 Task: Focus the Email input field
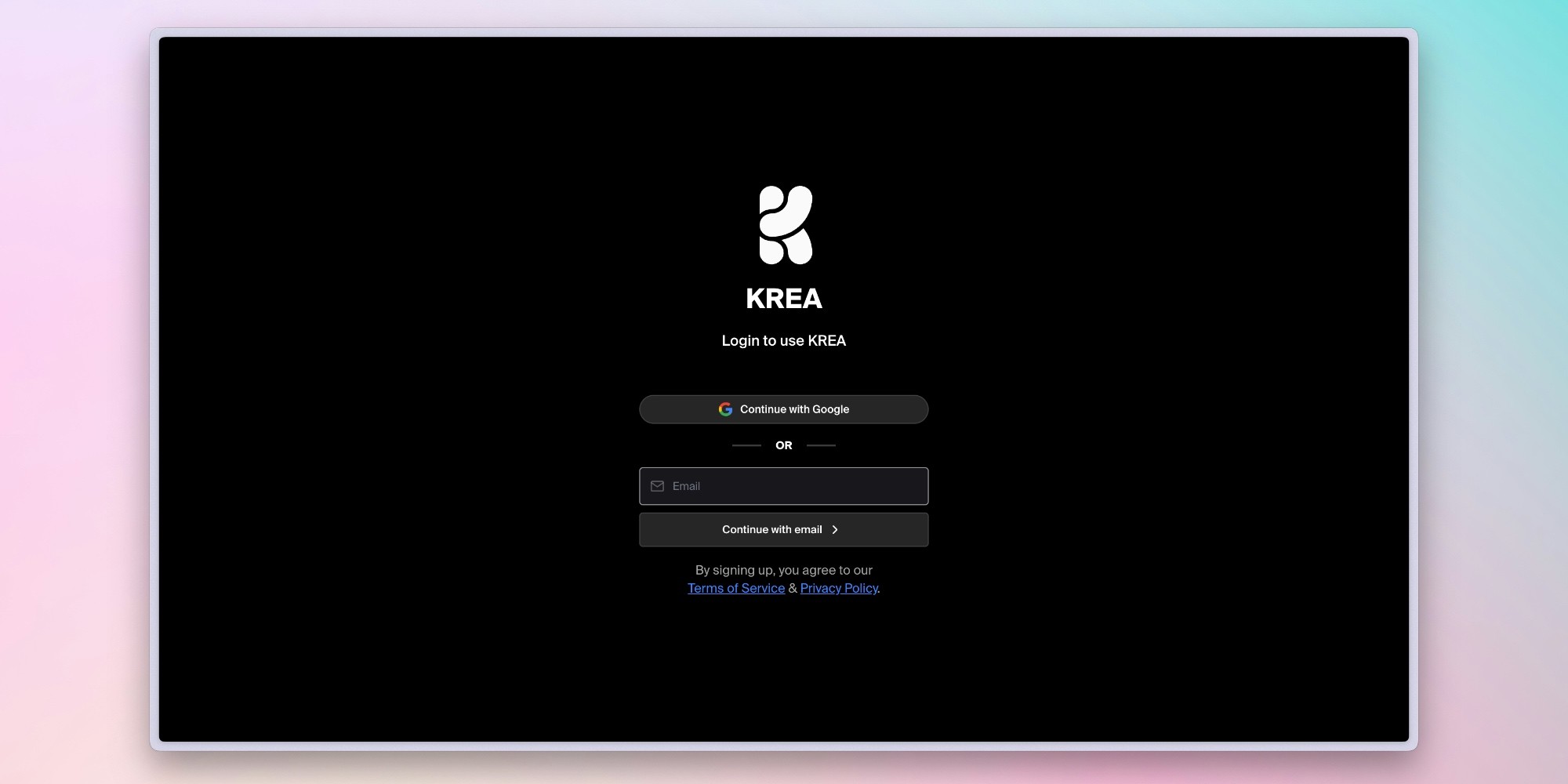pyautogui.click(x=784, y=486)
